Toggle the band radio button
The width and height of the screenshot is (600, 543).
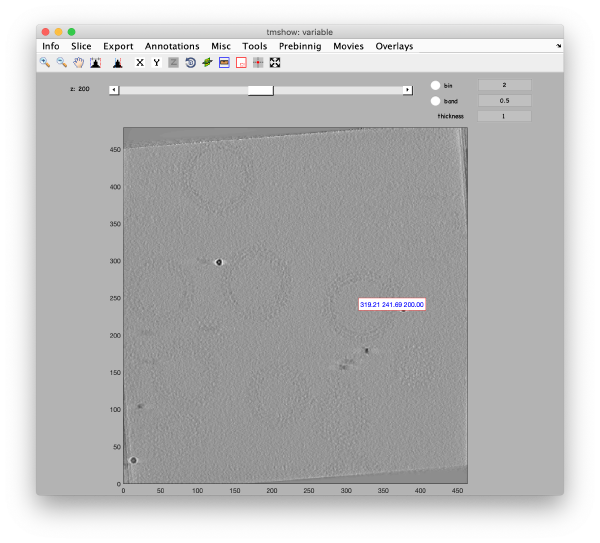(x=435, y=101)
